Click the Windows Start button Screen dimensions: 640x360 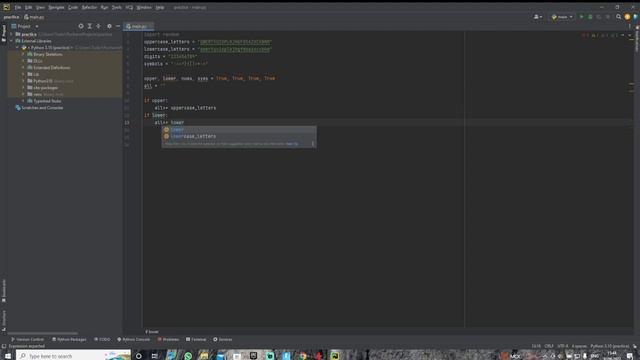[x=8, y=356]
